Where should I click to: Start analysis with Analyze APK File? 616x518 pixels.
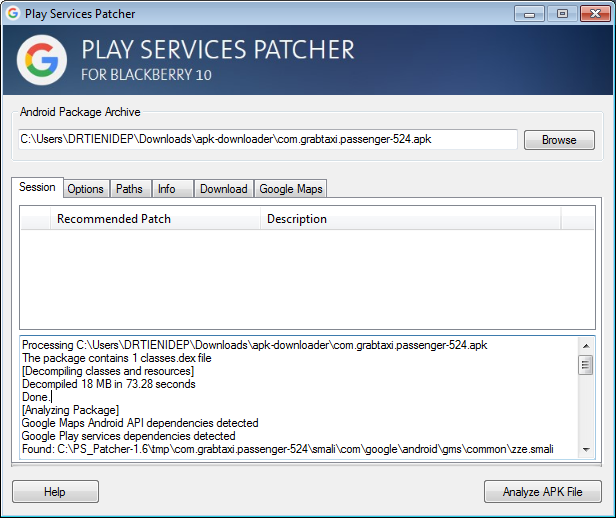coord(542,492)
